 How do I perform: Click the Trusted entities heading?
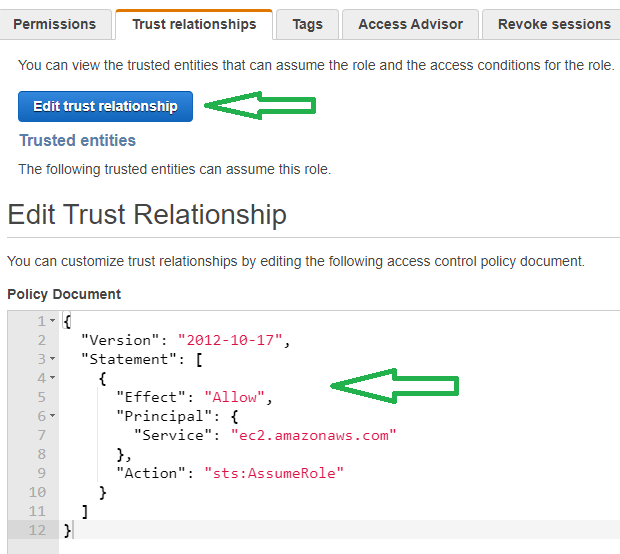pyautogui.click(x=77, y=141)
